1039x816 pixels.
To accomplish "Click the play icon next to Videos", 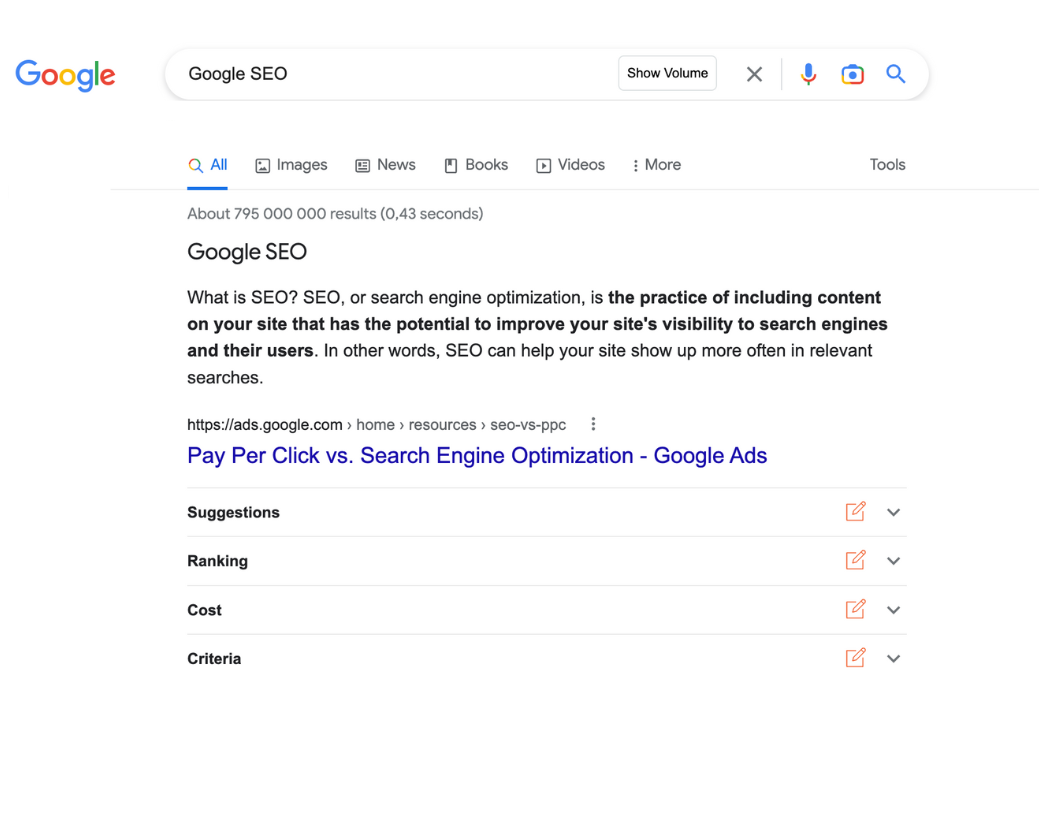I will tap(543, 166).
